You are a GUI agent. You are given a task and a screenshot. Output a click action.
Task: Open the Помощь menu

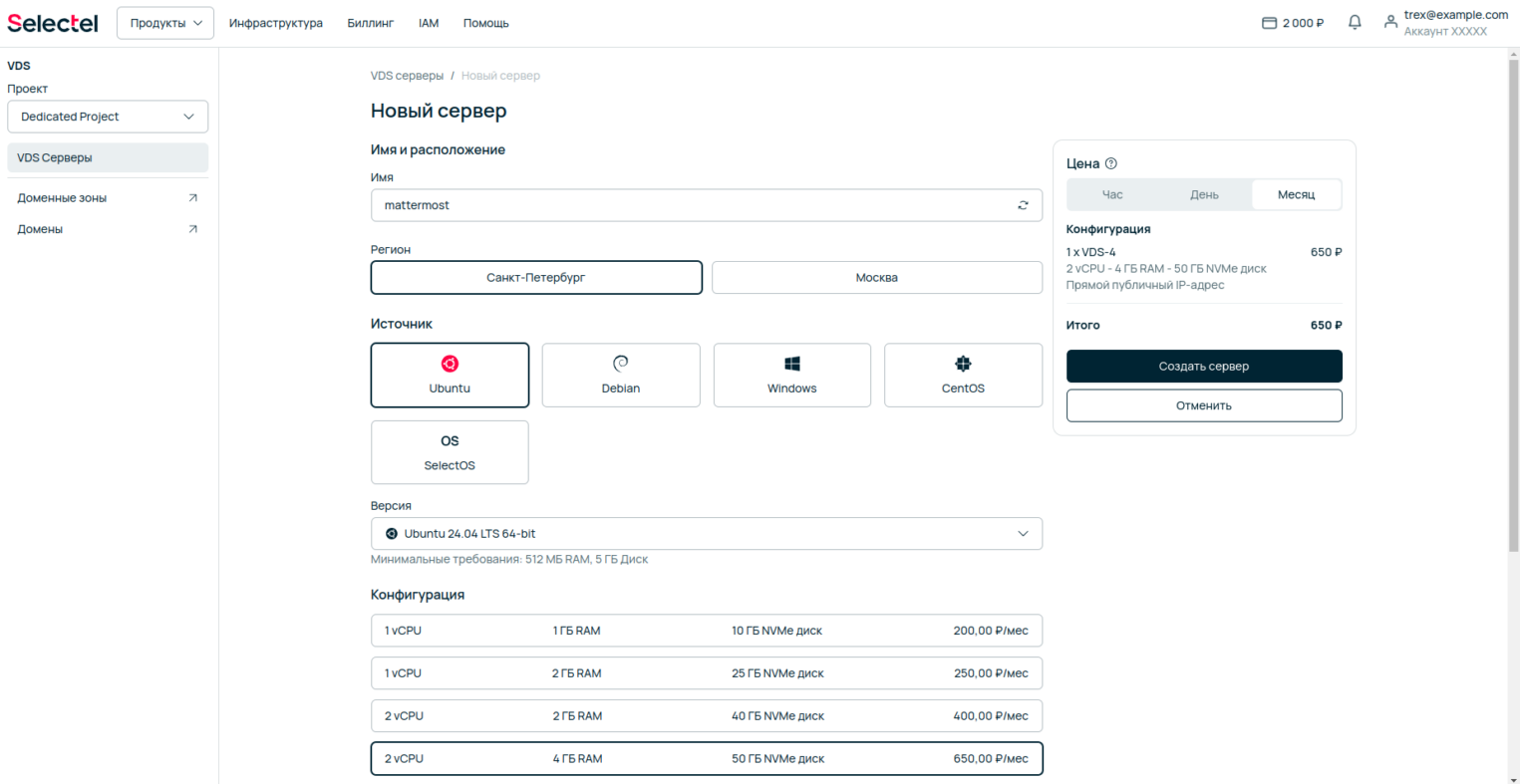click(x=486, y=23)
